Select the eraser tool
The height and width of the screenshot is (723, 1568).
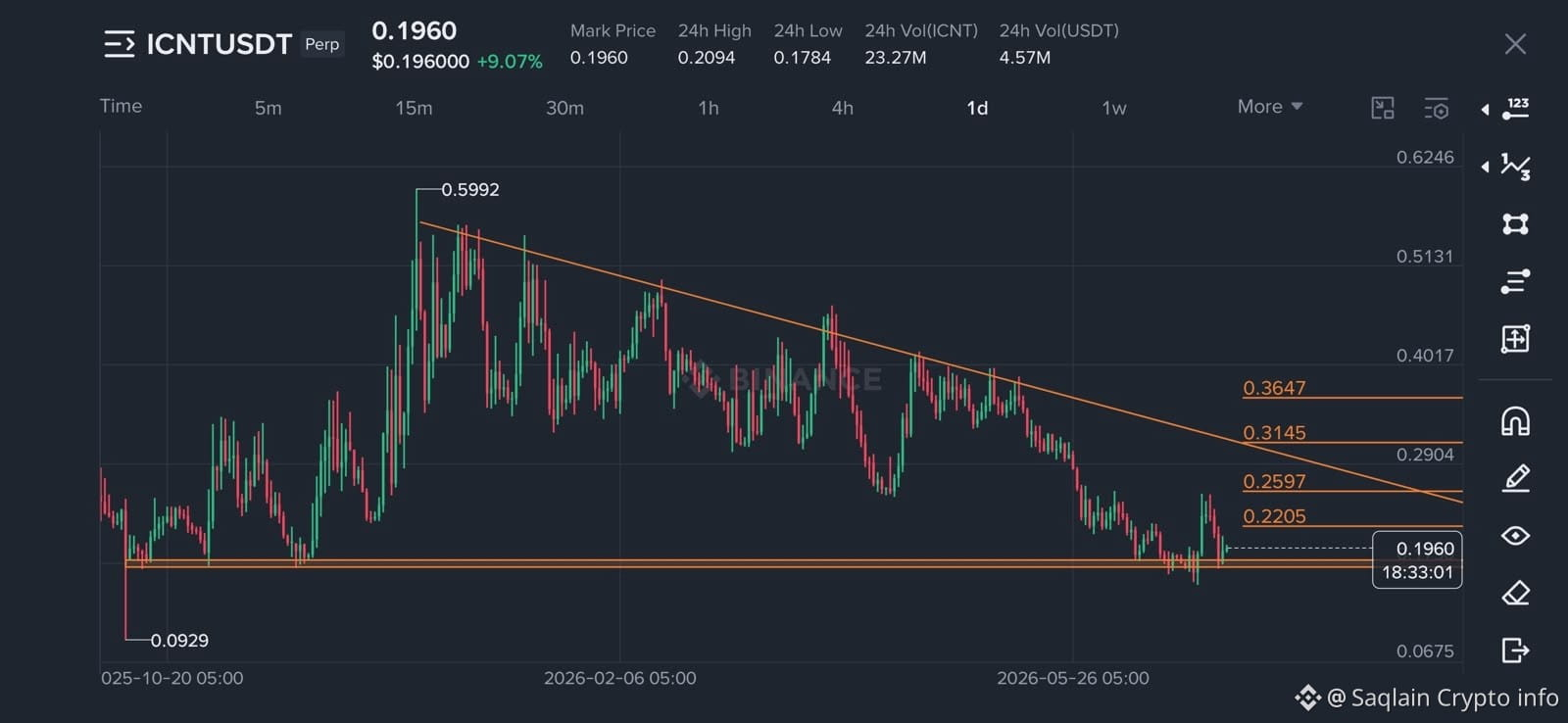coord(1516,593)
